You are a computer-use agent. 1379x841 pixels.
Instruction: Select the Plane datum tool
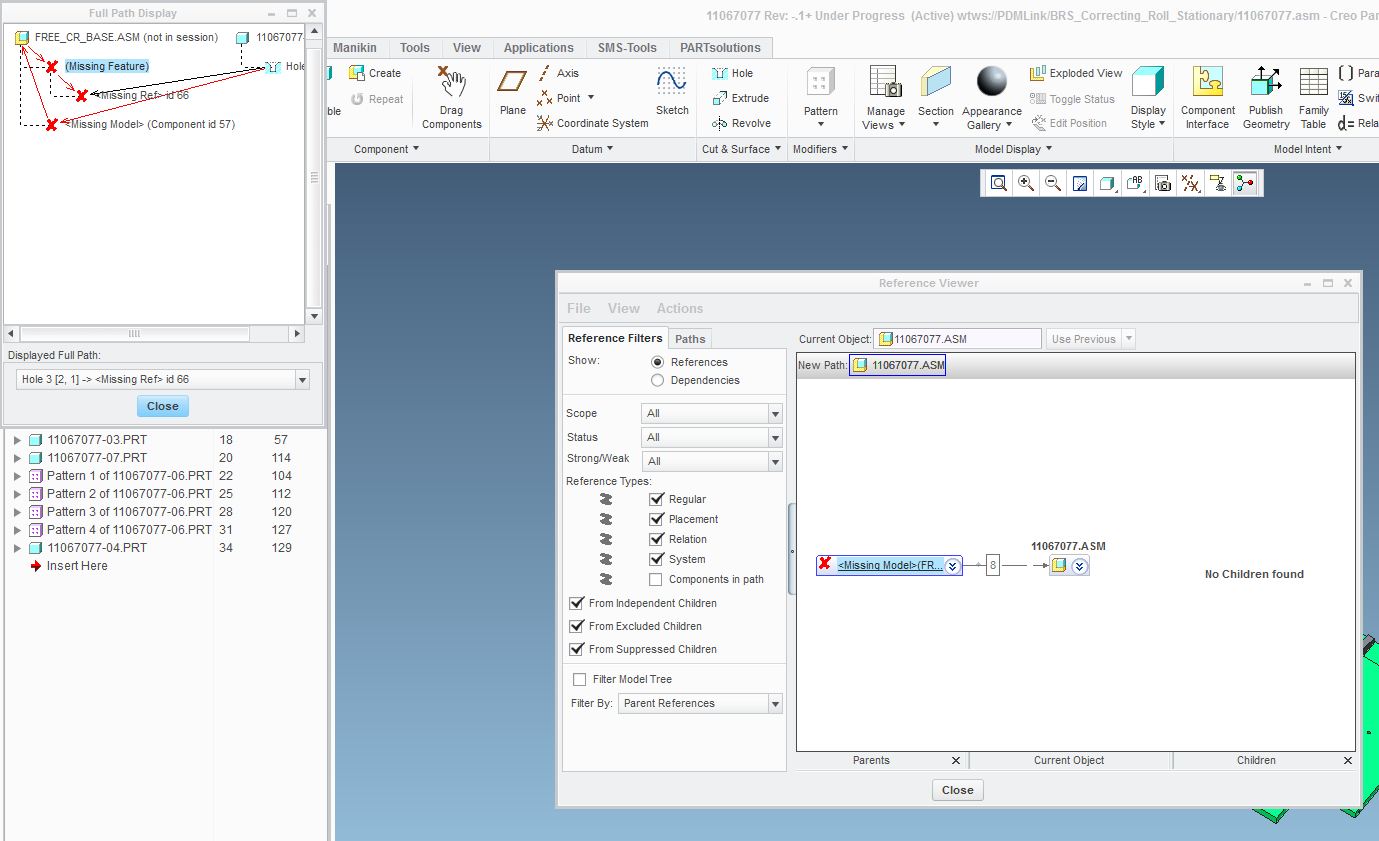(513, 92)
